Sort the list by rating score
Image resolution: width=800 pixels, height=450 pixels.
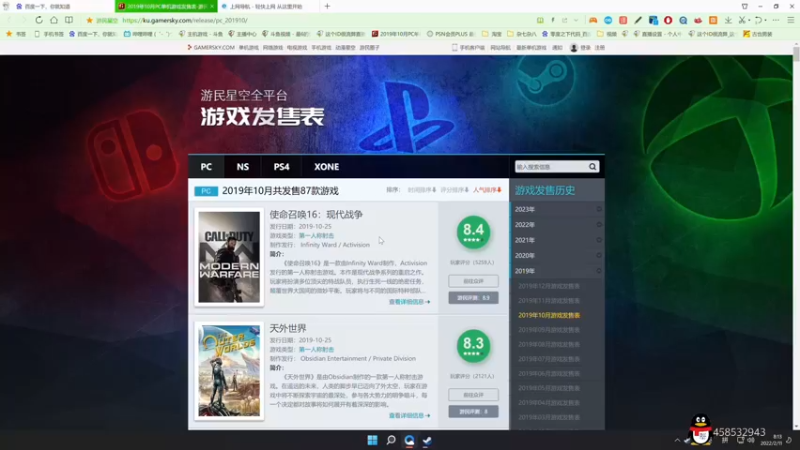coord(454,190)
